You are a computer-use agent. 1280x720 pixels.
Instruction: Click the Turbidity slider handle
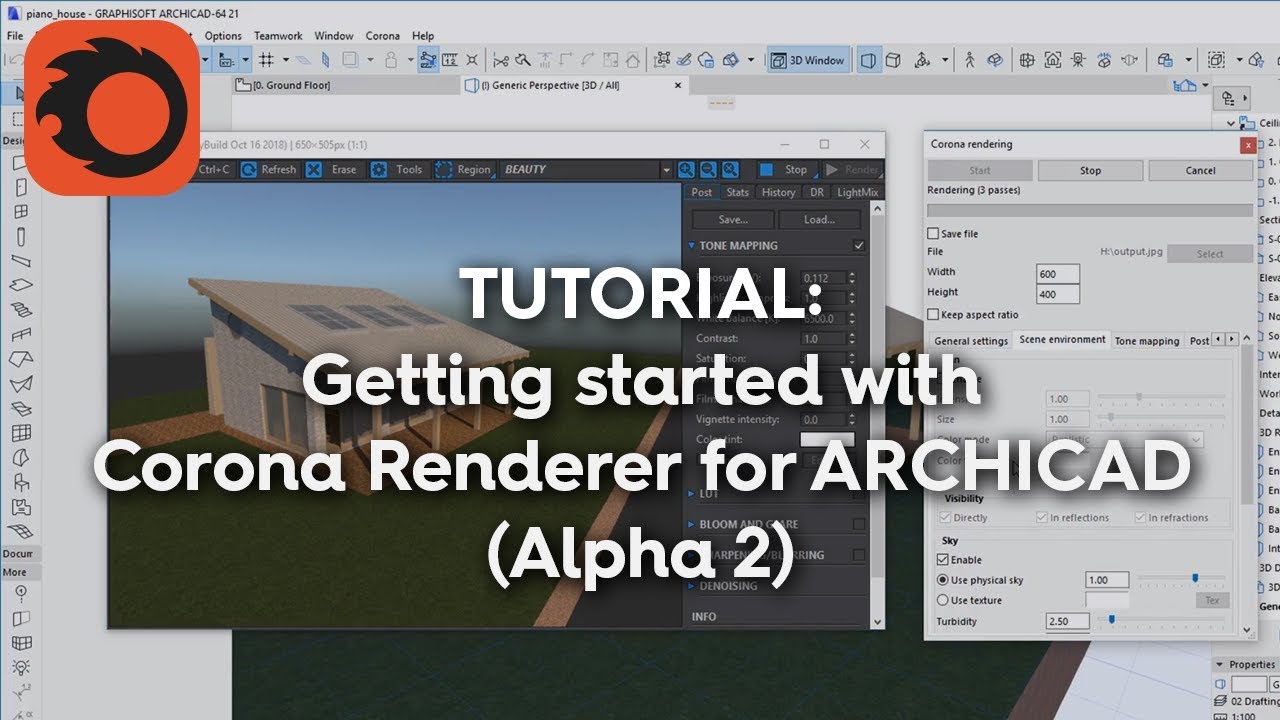pyautogui.click(x=1112, y=620)
